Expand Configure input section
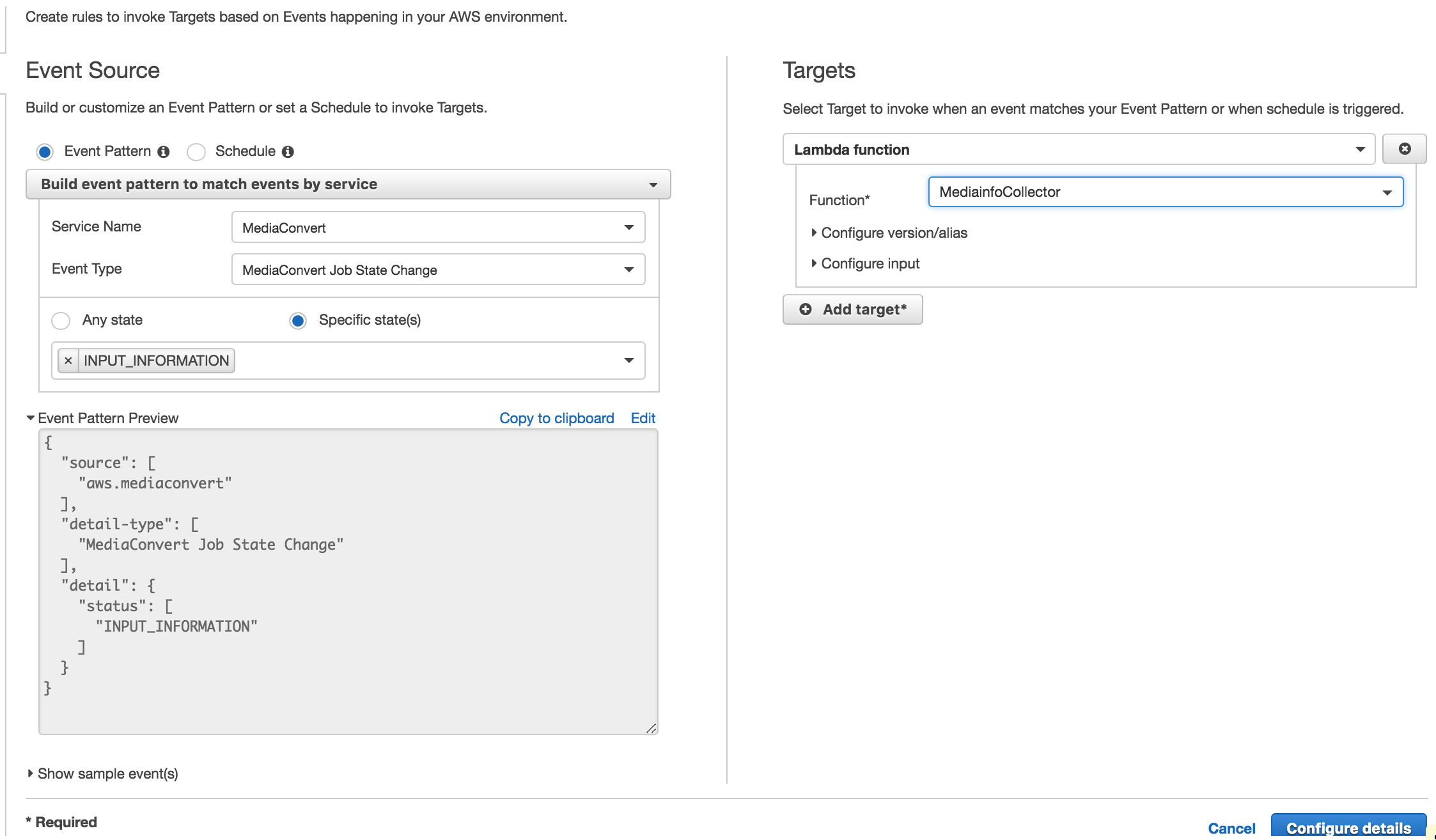Image resolution: width=1436 pixels, height=840 pixels. pyautogui.click(x=865, y=263)
